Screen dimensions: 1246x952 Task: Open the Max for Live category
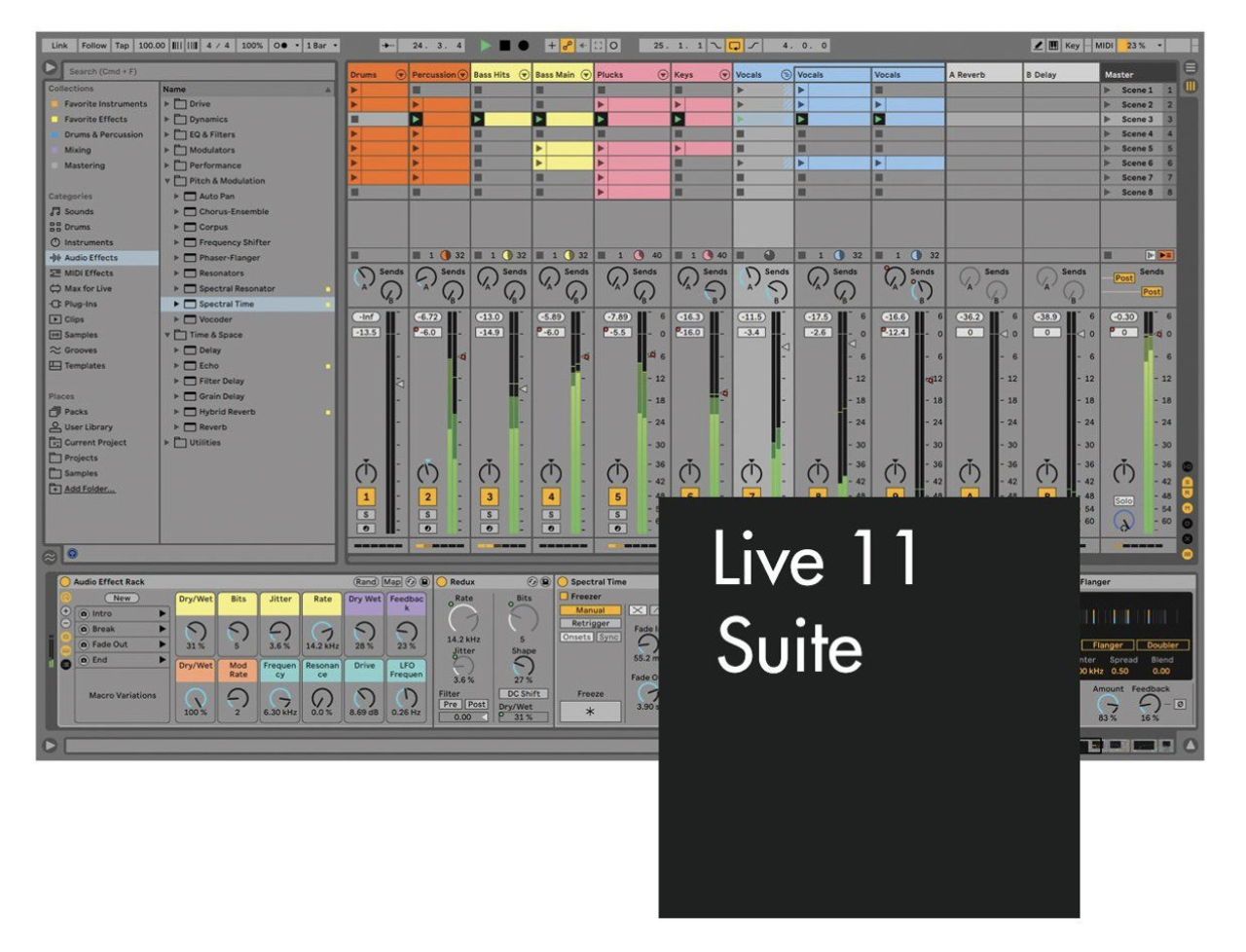click(x=88, y=288)
